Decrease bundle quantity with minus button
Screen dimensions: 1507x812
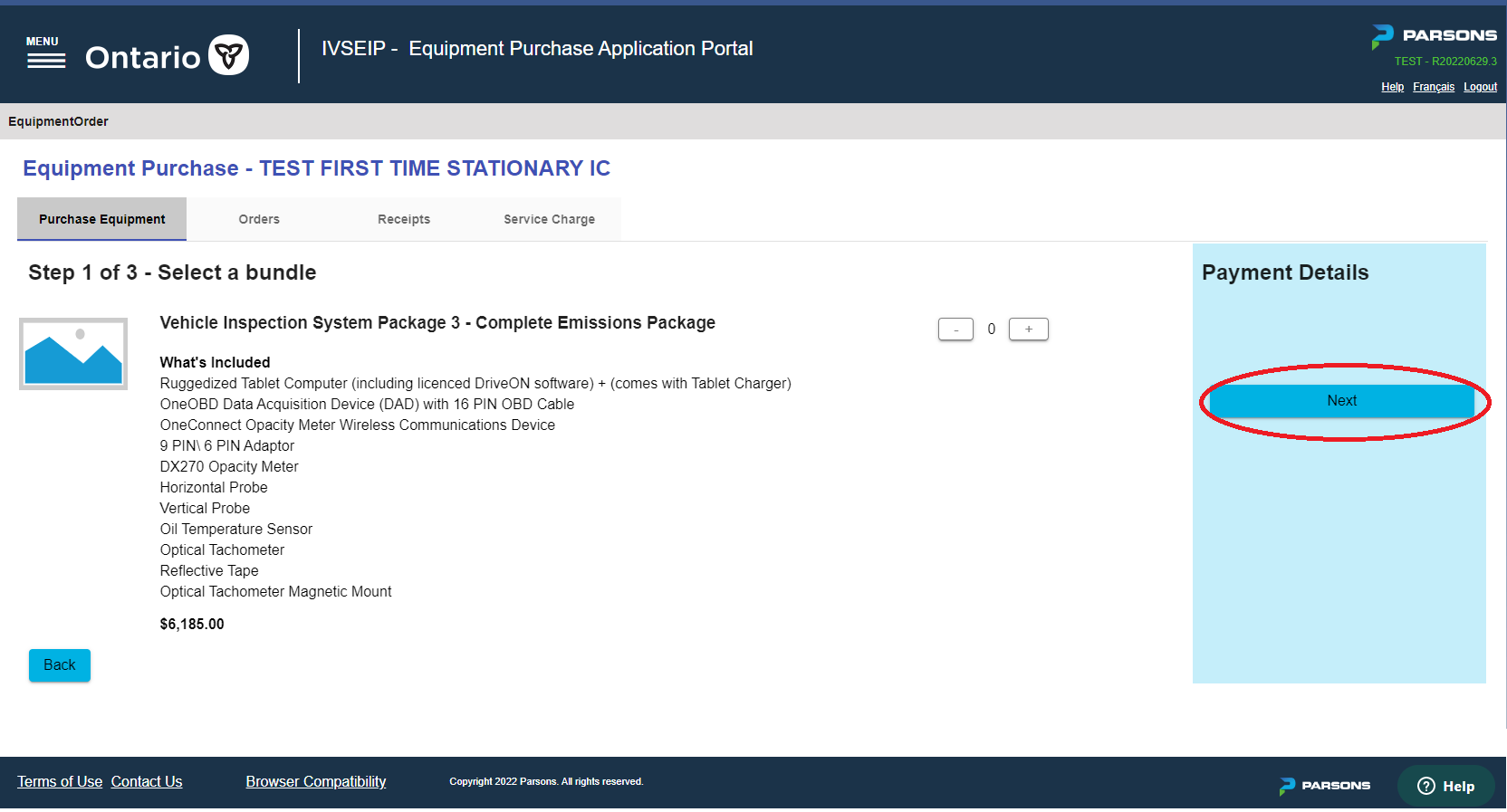pos(955,330)
